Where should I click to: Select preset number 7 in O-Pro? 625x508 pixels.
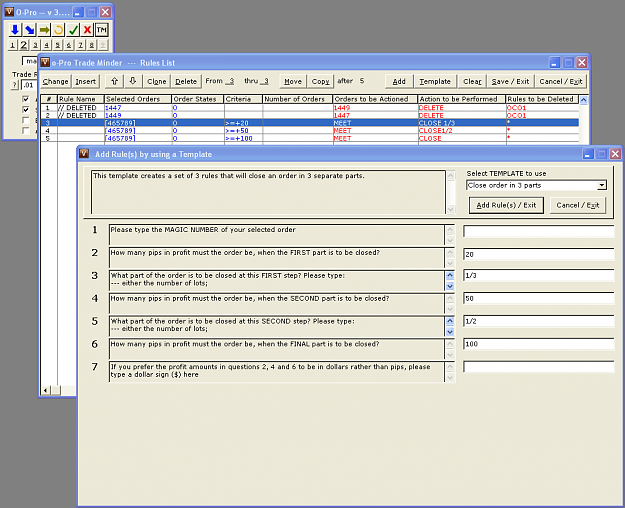pos(81,45)
